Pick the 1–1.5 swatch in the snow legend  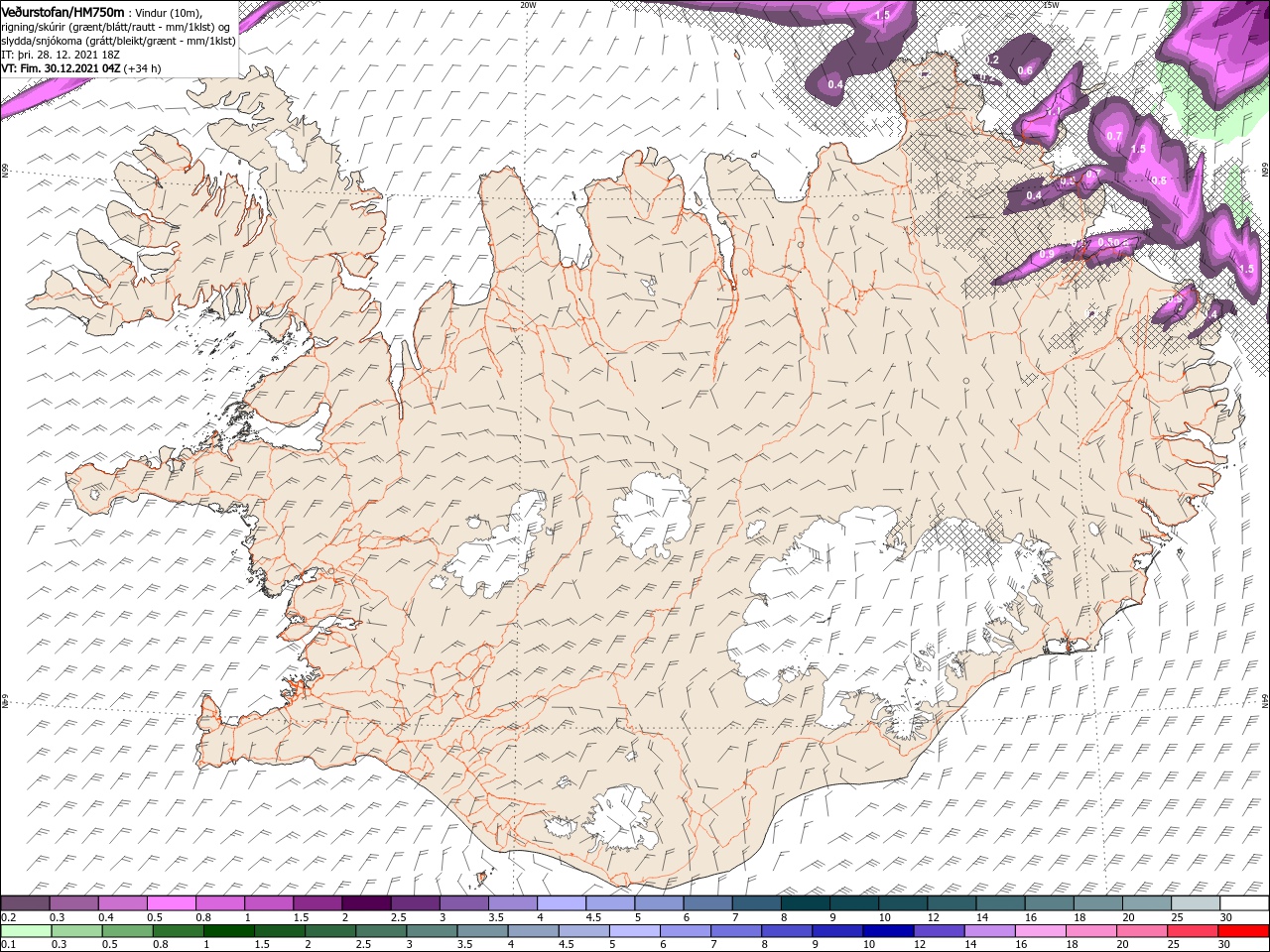(269, 902)
